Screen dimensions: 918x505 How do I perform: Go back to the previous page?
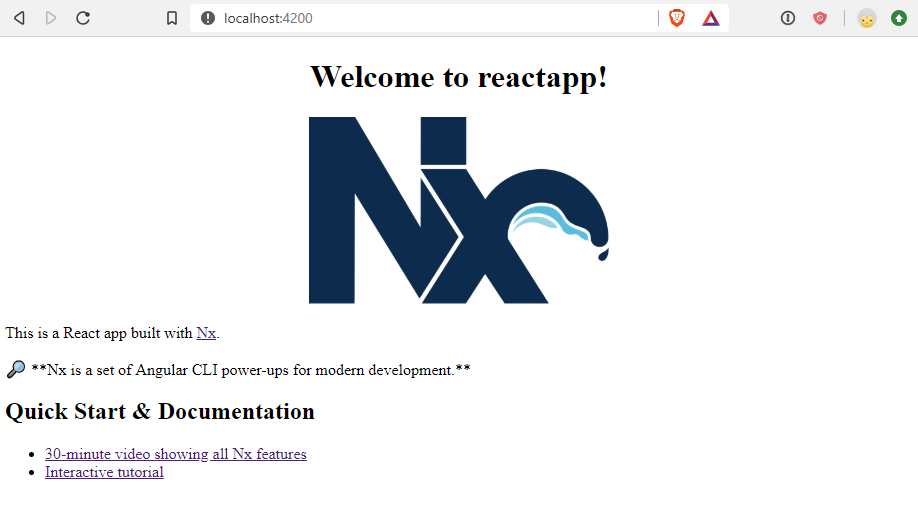tap(19, 18)
